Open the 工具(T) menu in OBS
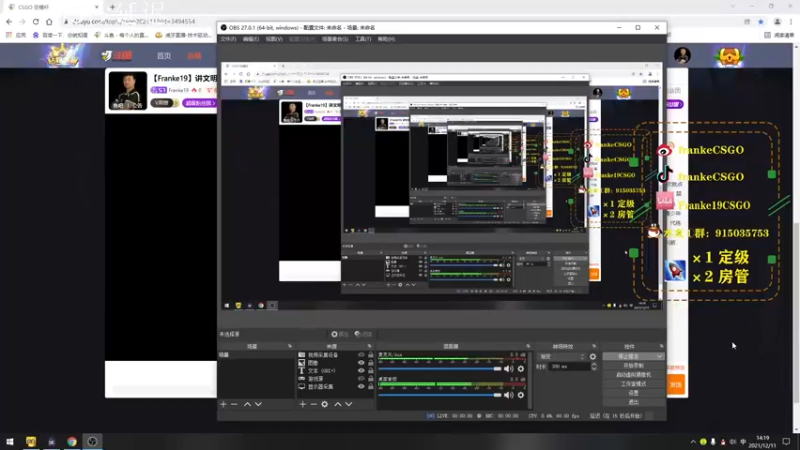Screen dimensions: 800x450 coord(363,39)
